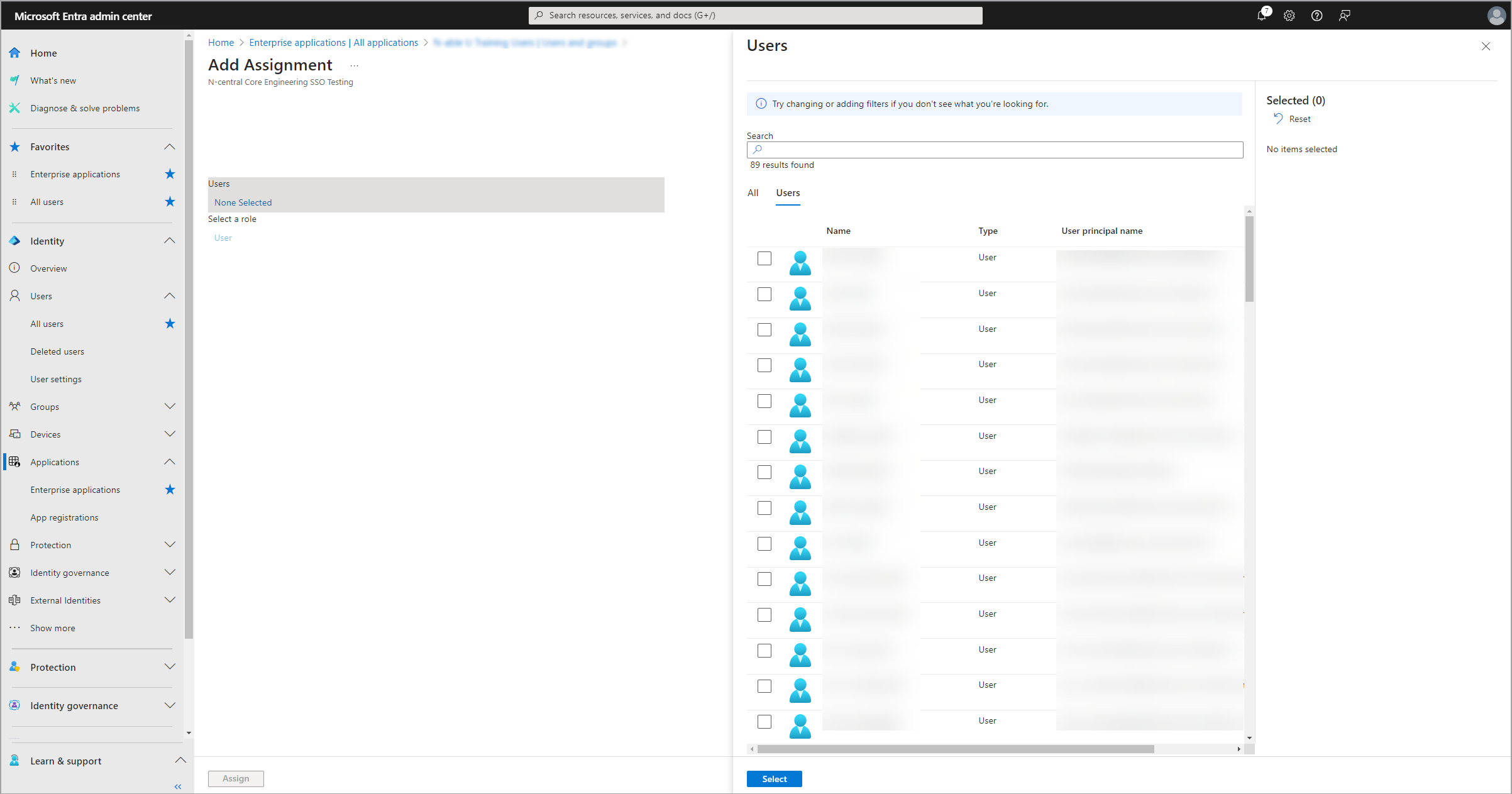Viewport: 1512px width, 794px height.
Task: Switch to the All tab
Action: pos(753,193)
